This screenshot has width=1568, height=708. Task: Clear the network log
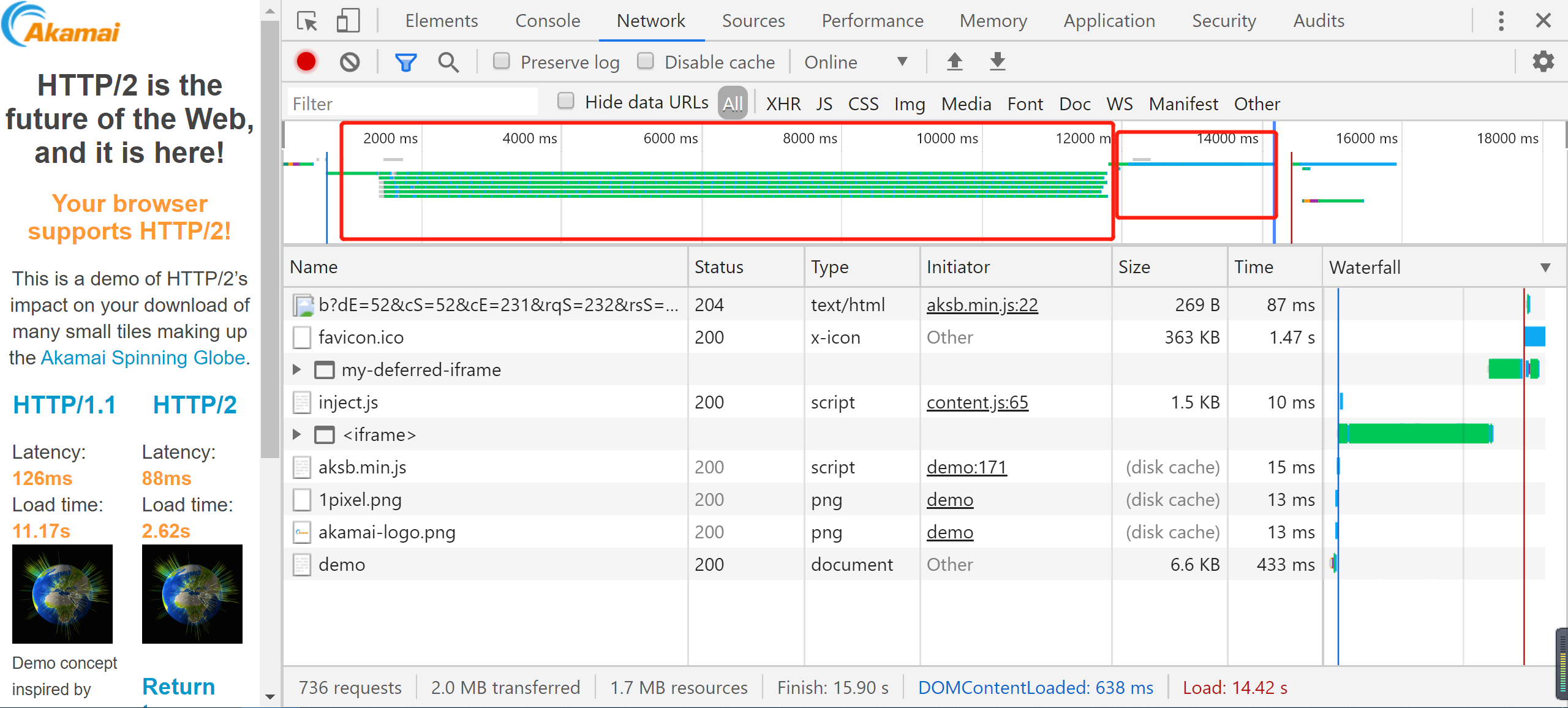(x=350, y=61)
